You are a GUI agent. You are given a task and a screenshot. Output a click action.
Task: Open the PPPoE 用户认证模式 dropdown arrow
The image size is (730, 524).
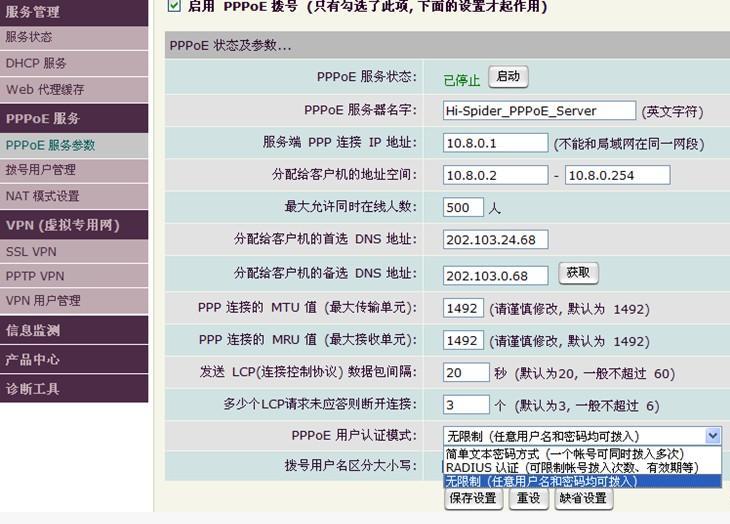712,436
